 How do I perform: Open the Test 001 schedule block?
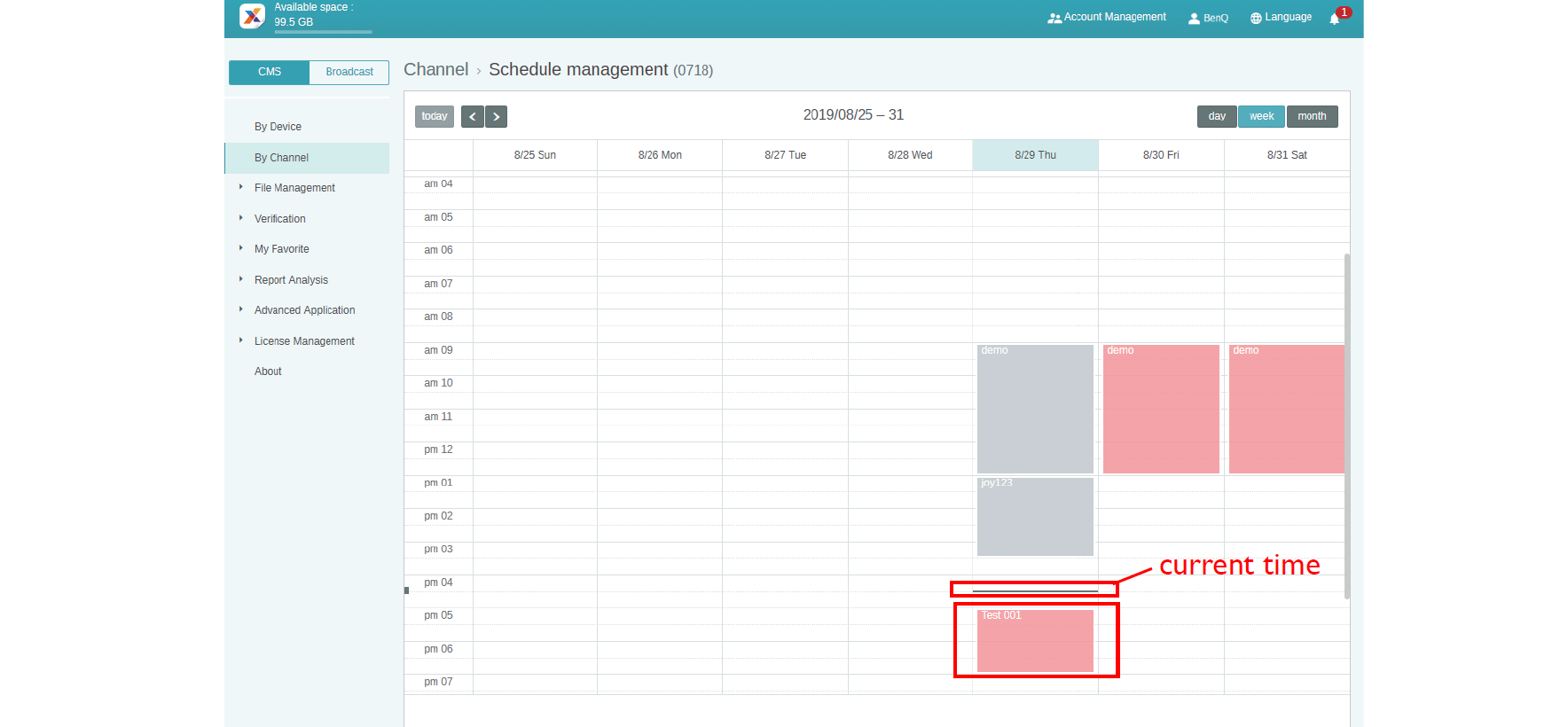pos(1035,641)
